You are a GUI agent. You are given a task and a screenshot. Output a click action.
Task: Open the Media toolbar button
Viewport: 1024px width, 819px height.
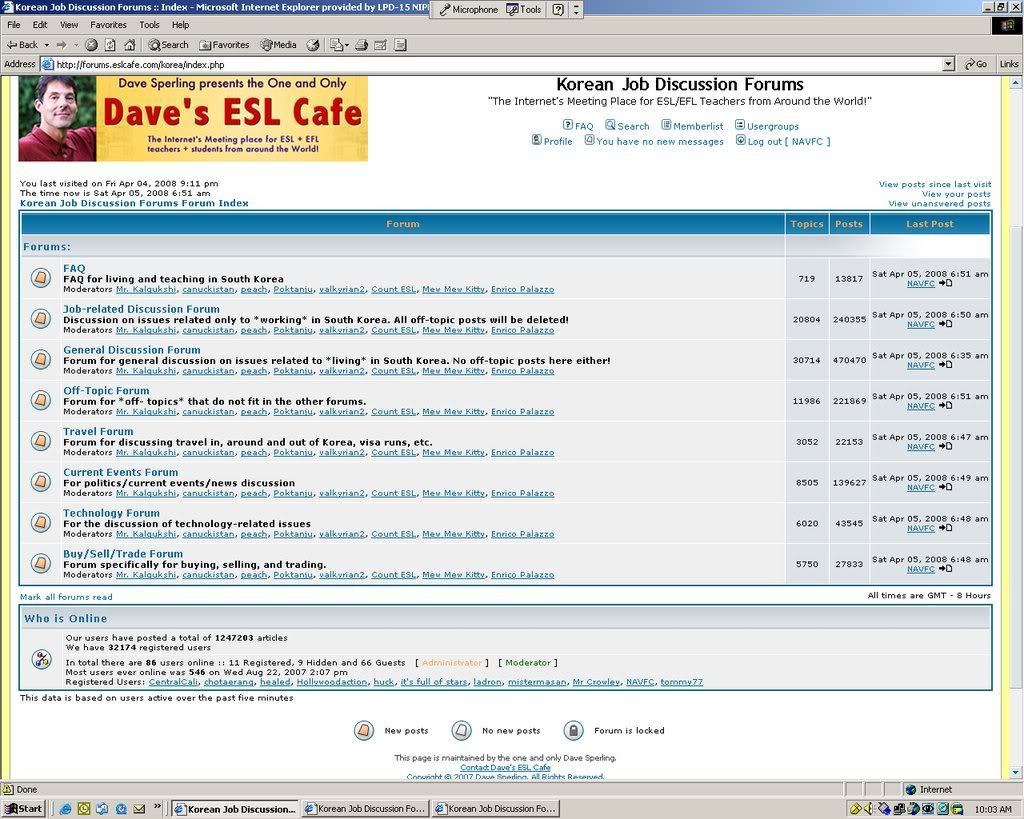coord(279,45)
